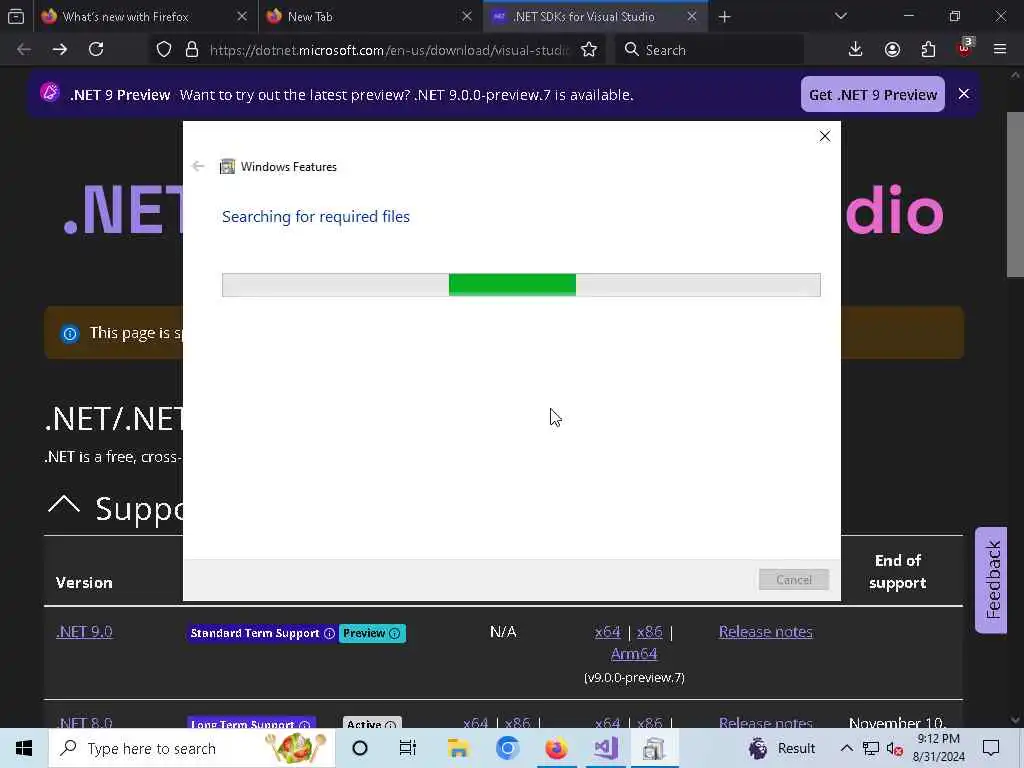This screenshot has height=768, width=1024.
Task: Click the info icon on page notice
Action: pos(69,334)
